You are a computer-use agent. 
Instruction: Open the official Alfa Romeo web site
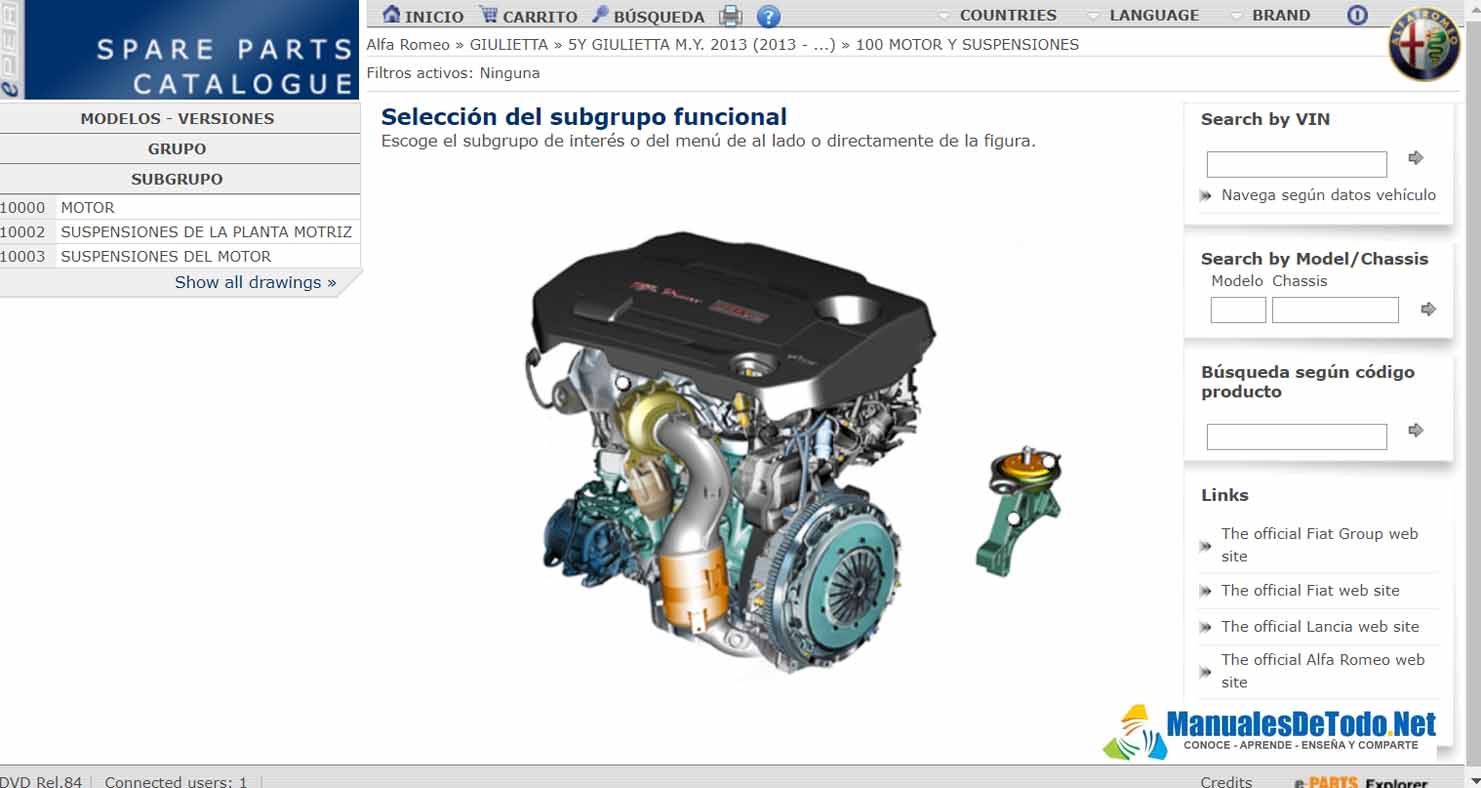click(1322, 671)
